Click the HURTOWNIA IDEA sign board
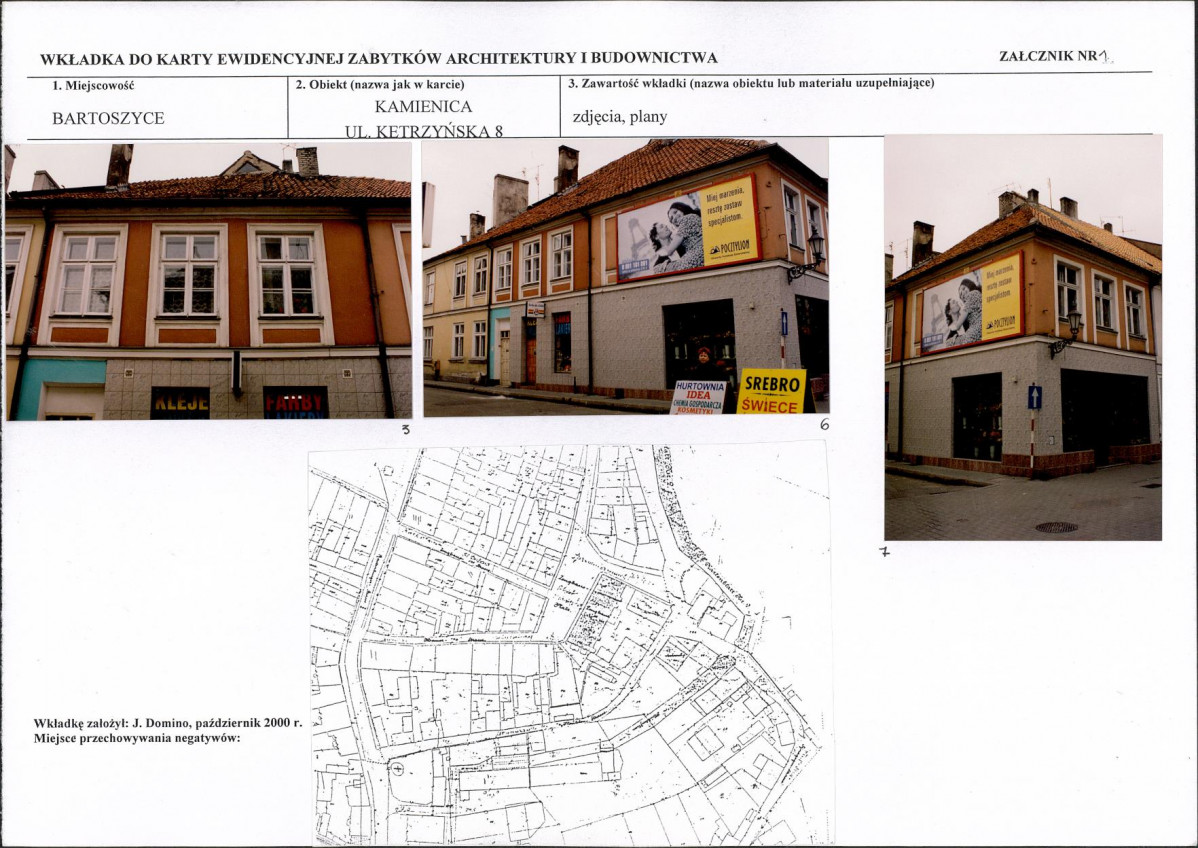The width and height of the screenshot is (1198, 848). click(698, 397)
